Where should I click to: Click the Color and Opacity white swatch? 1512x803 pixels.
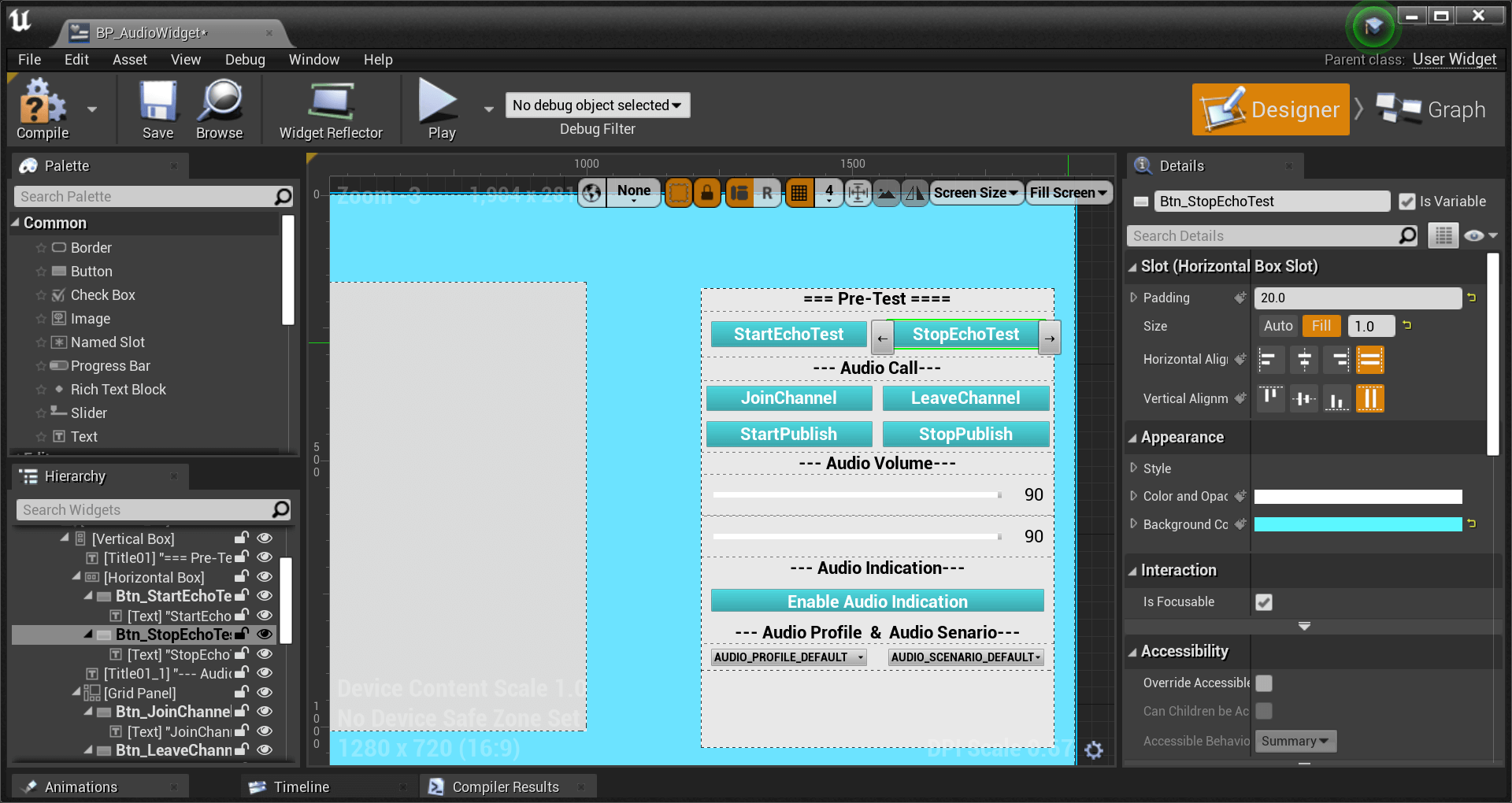click(1358, 497)
